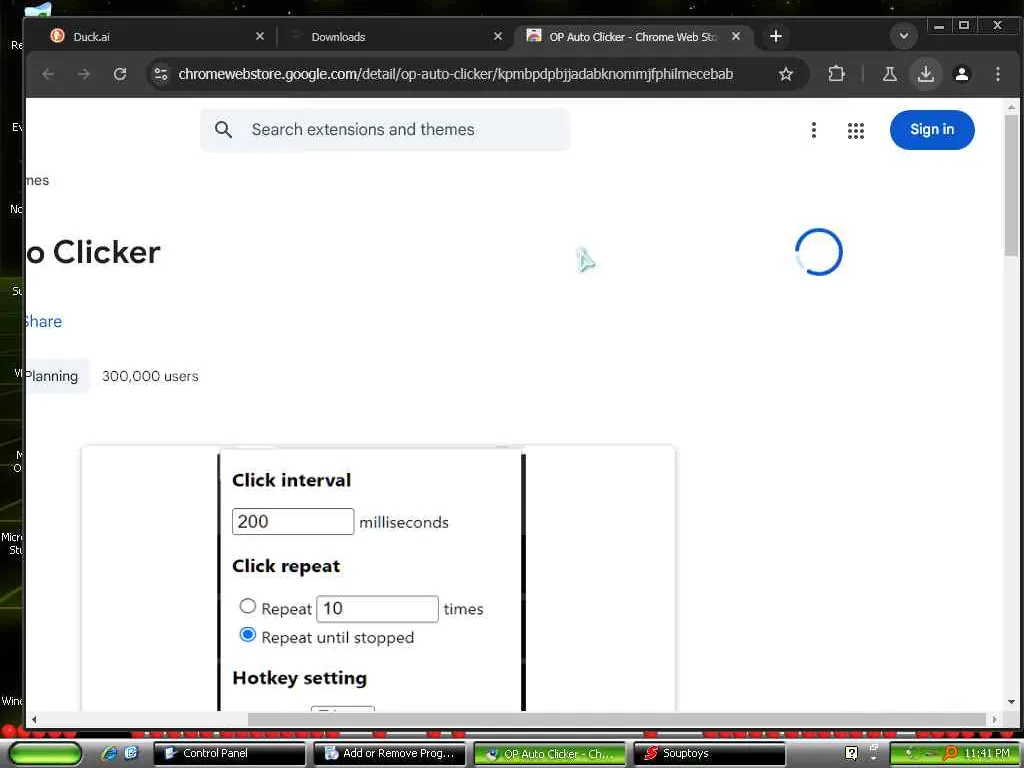
Task: Show downloads tray icon
Action: [925, 74]
